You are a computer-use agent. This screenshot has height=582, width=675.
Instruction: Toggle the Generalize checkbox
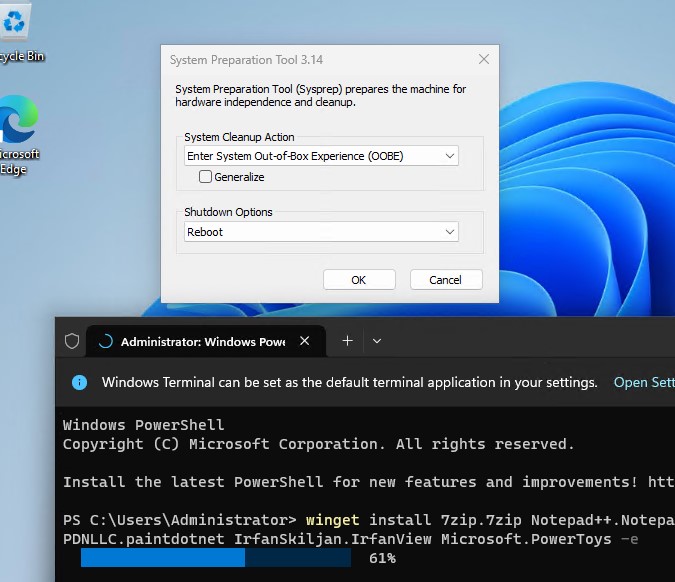205,176
